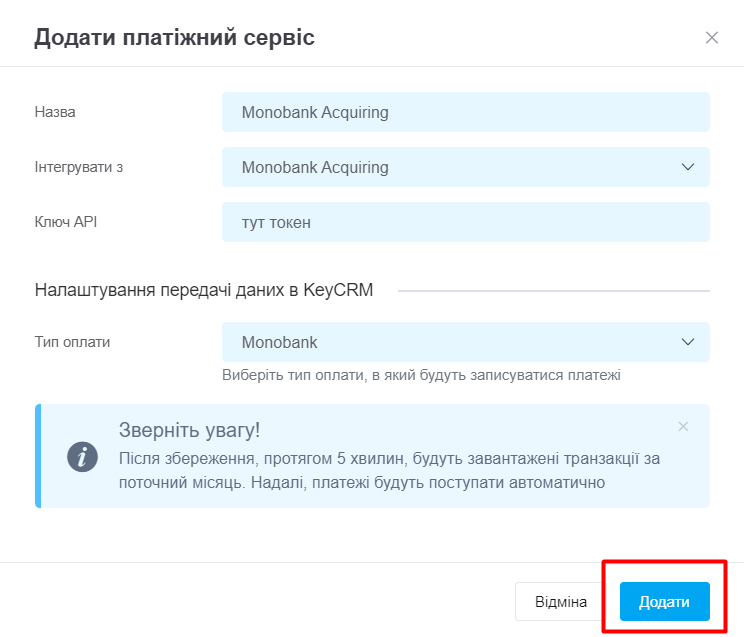Expand the Інтегрувати з dropdown arrow
The width and height of the screenshot is (744, 637).
tap(688, 167)
